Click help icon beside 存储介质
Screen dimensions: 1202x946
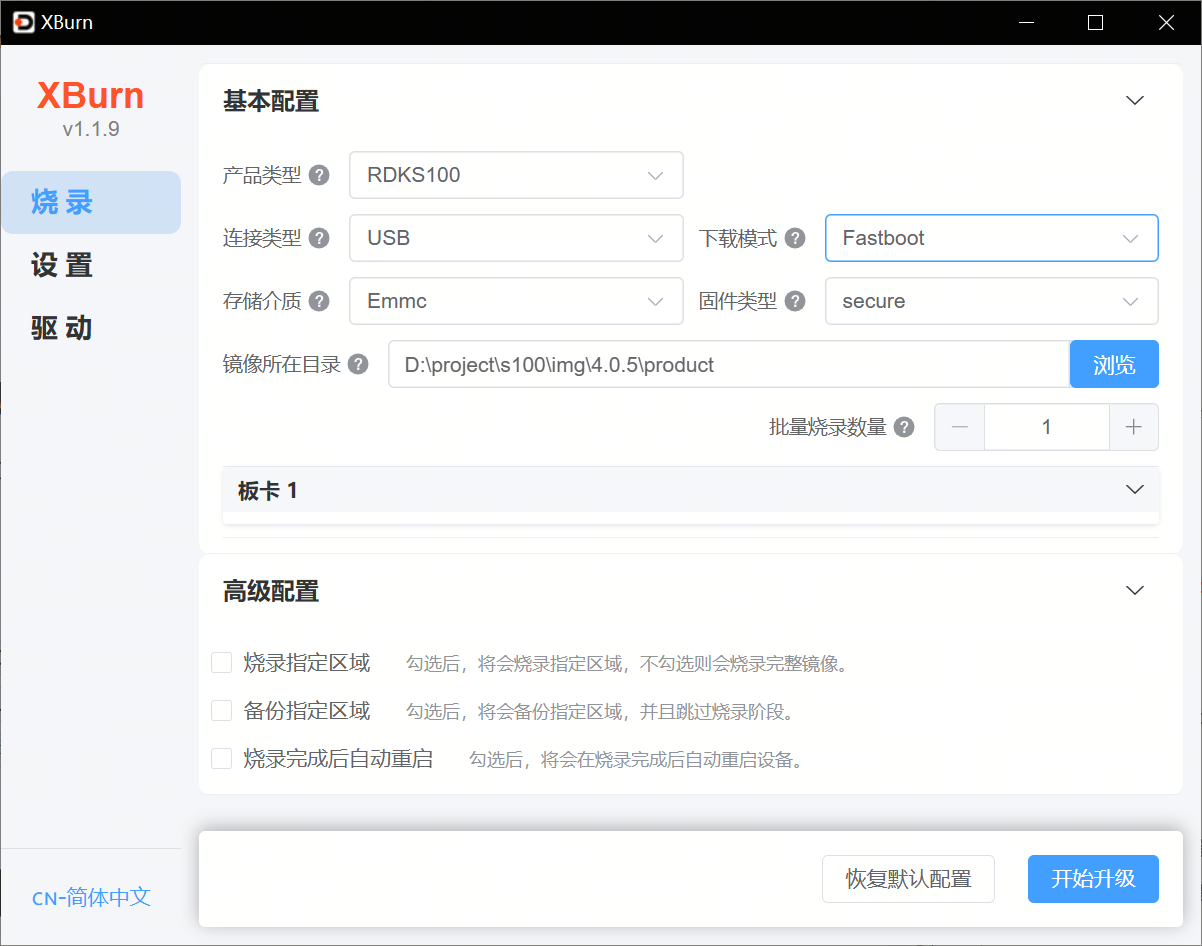point(319,301)
